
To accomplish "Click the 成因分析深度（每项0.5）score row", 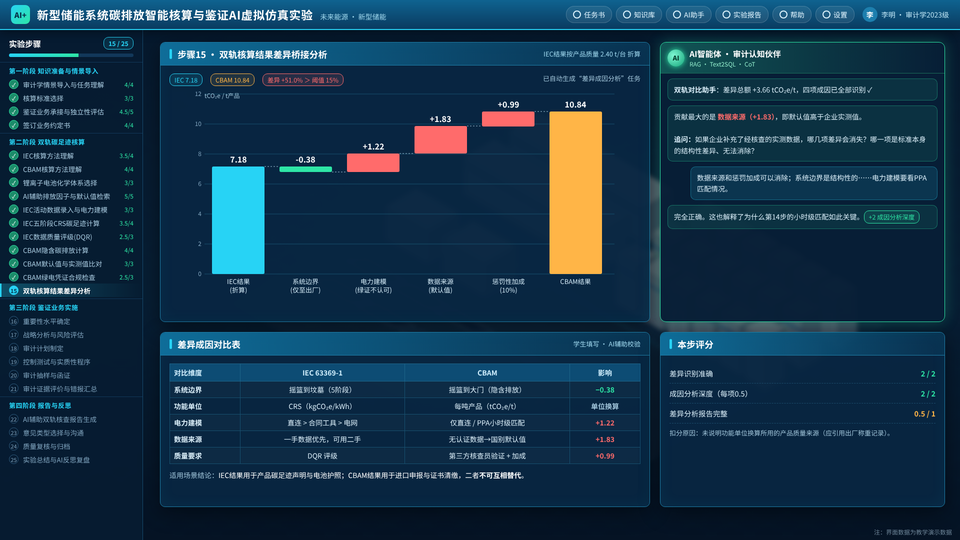I will 802,394.
